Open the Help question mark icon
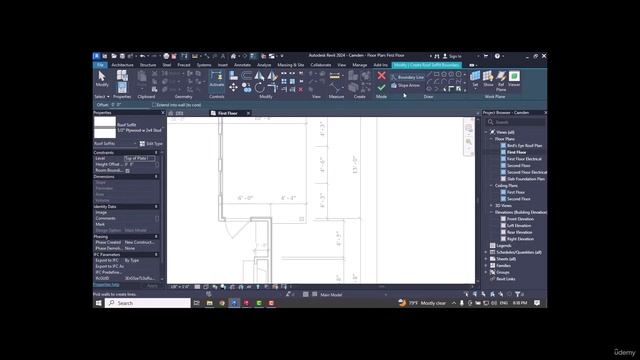The image size is (640, 360). 497,56
